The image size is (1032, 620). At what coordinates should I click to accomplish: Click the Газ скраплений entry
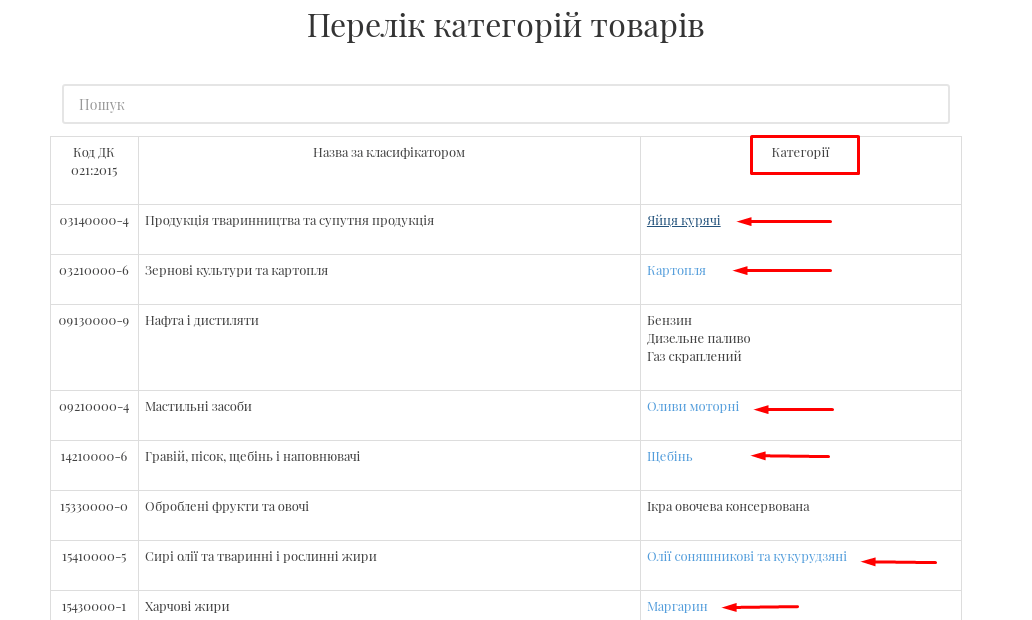[694, 356]
